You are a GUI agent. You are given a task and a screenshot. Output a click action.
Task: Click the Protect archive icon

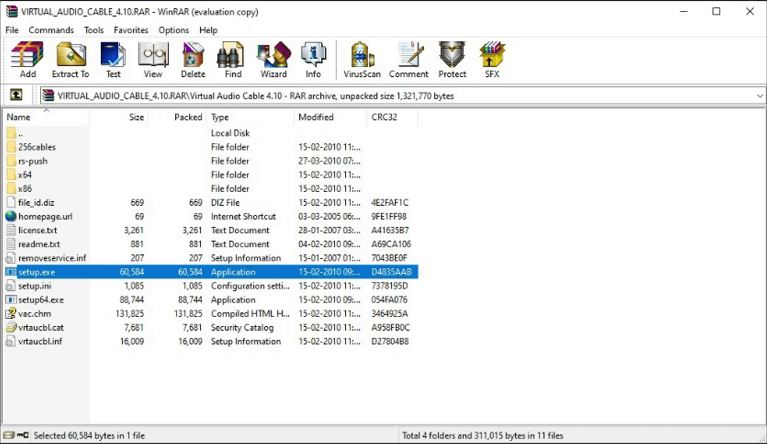452,60
